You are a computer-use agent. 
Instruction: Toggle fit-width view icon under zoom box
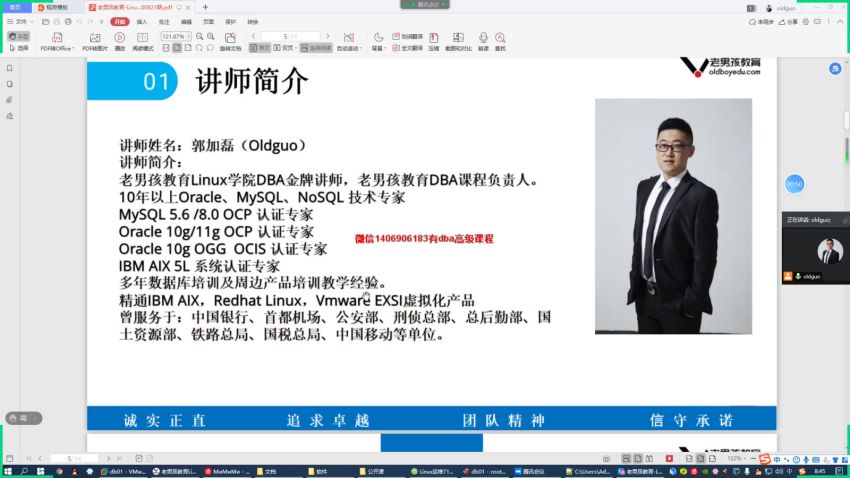coord(188,48)
